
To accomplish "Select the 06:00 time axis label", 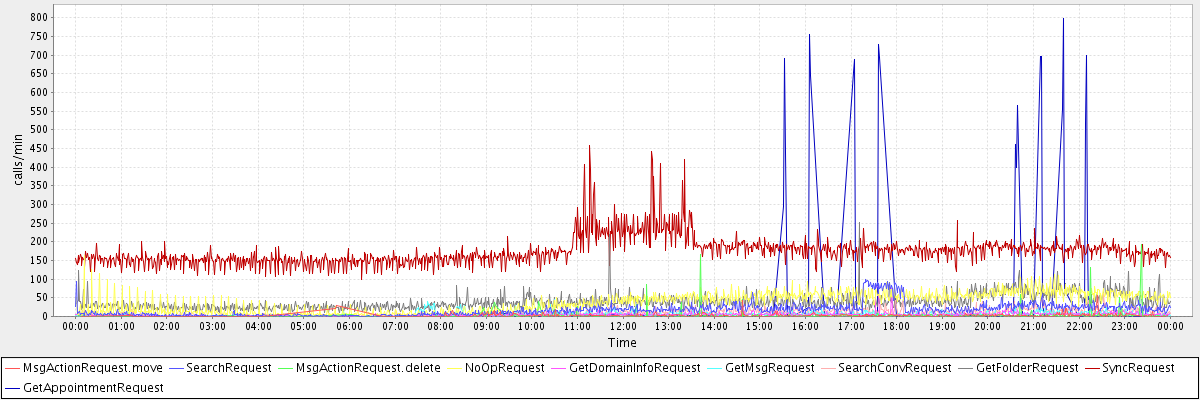I will point(349,326).
